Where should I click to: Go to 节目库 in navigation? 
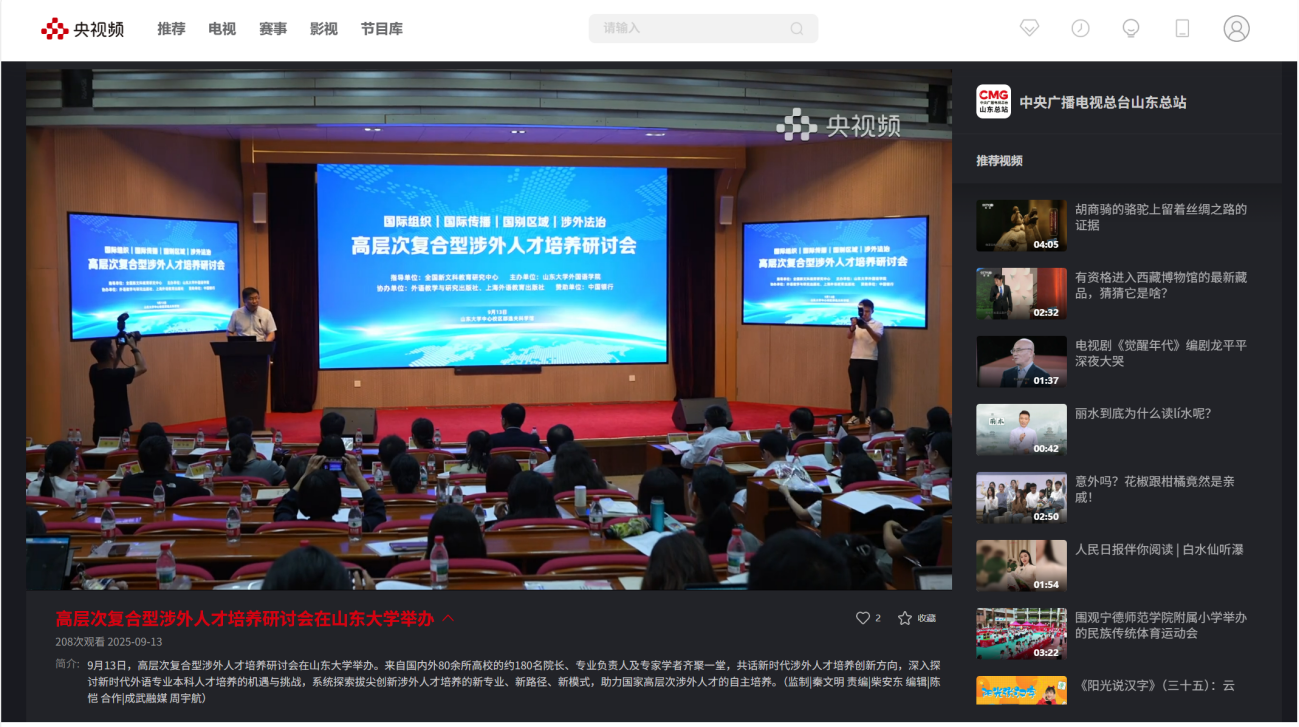(x=382, y=29)
